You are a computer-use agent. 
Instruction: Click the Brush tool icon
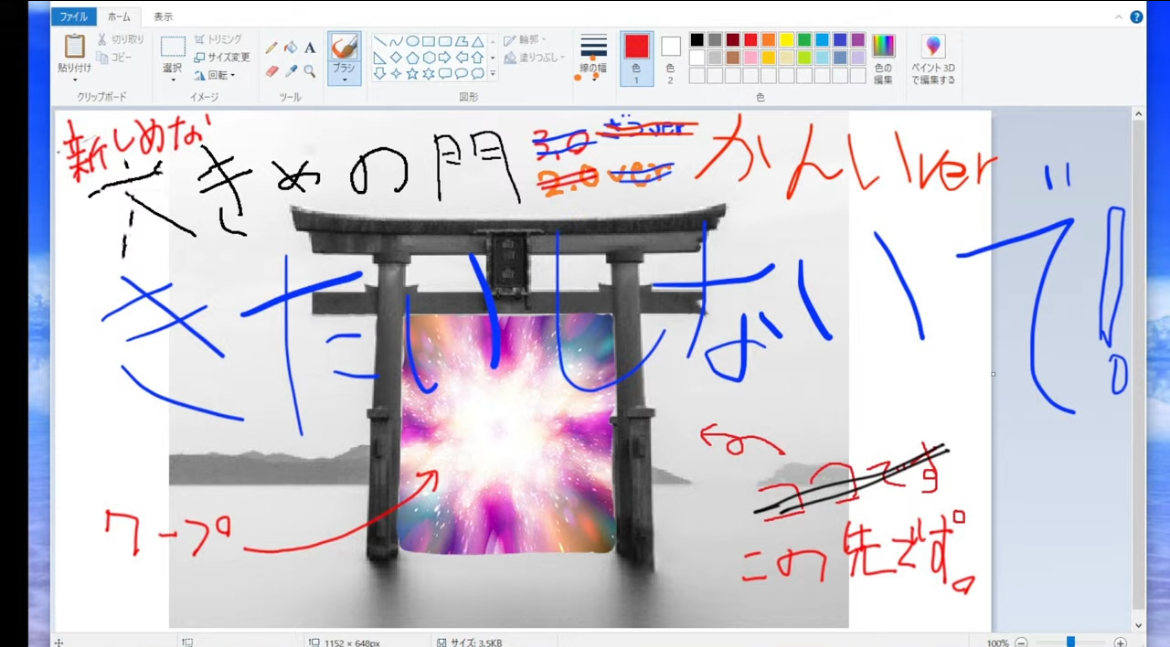344,48
